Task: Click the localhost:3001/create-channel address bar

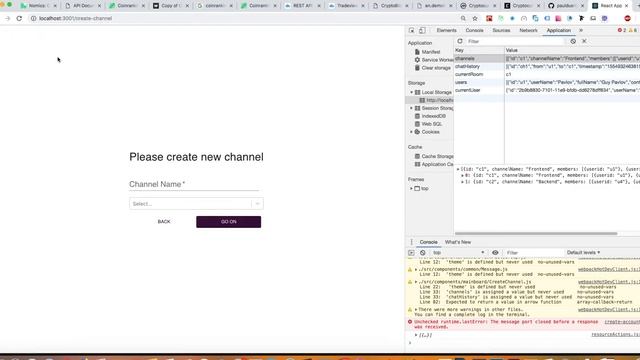Action: (75, 18)
